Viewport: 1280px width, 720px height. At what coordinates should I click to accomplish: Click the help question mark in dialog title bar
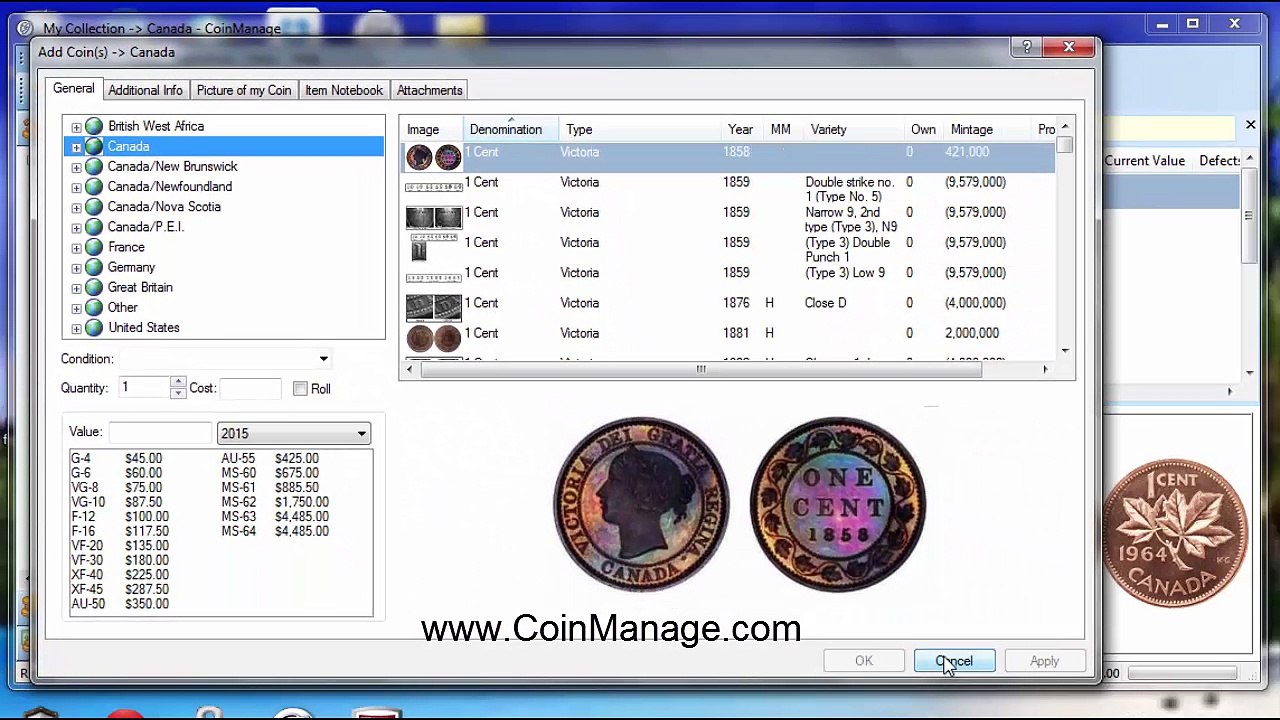pos(1027,47)
